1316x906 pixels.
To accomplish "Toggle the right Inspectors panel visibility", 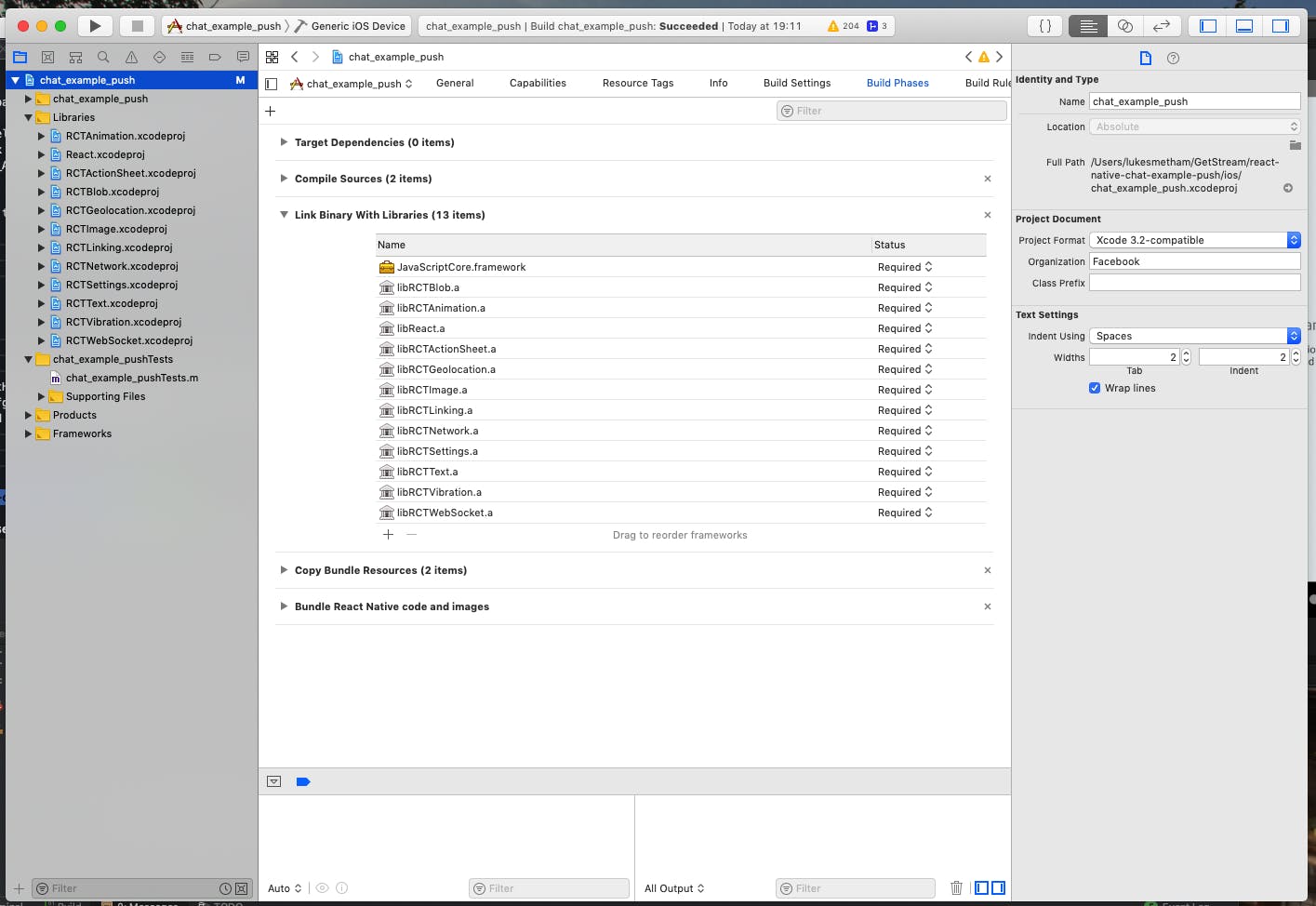I will tap(1280, 26).
